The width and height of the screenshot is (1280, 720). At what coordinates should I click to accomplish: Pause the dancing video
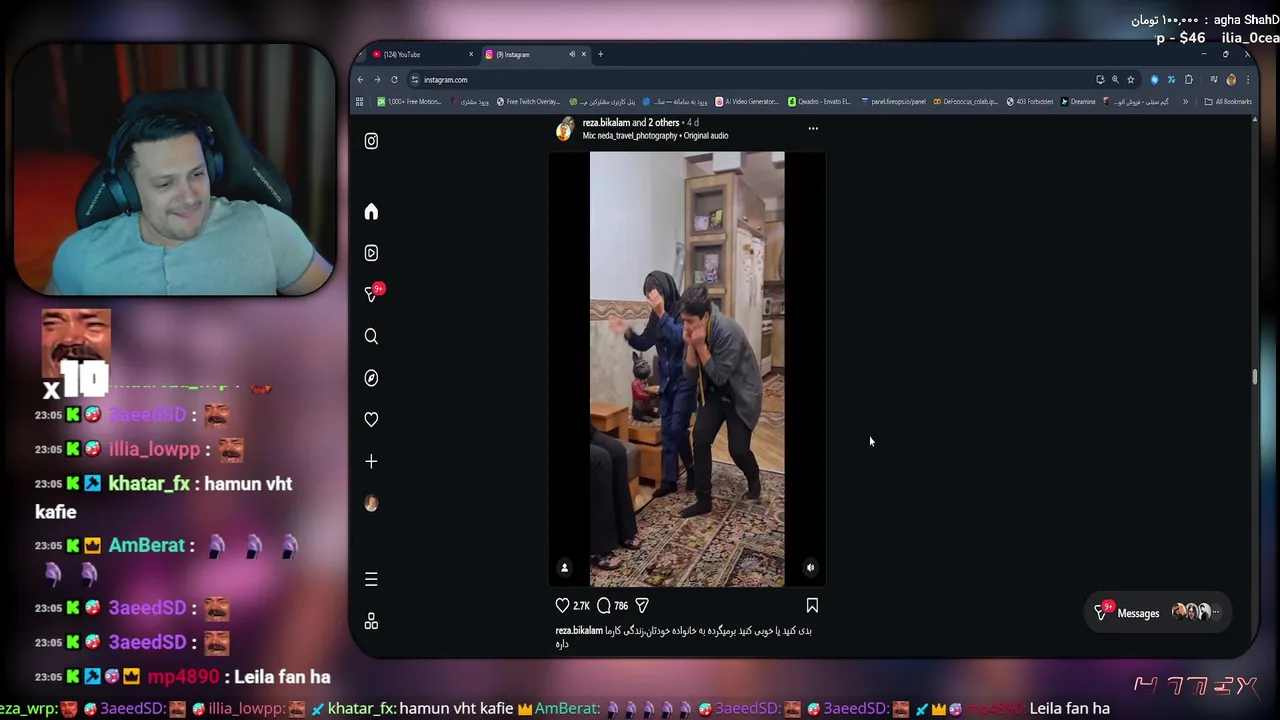687,369
